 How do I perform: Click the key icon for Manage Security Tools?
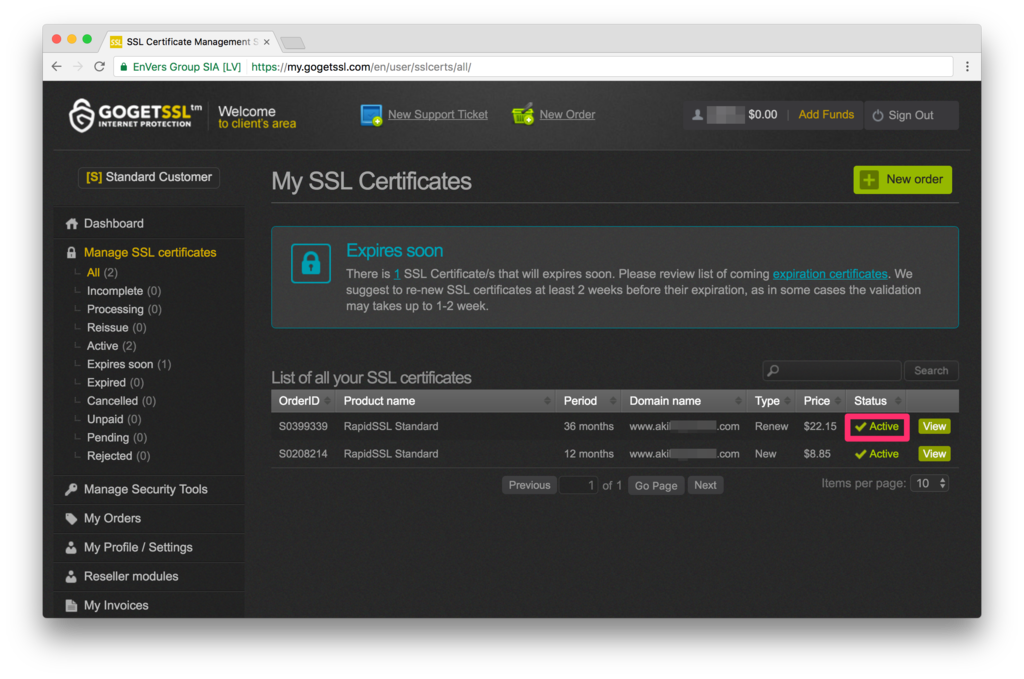71,489
